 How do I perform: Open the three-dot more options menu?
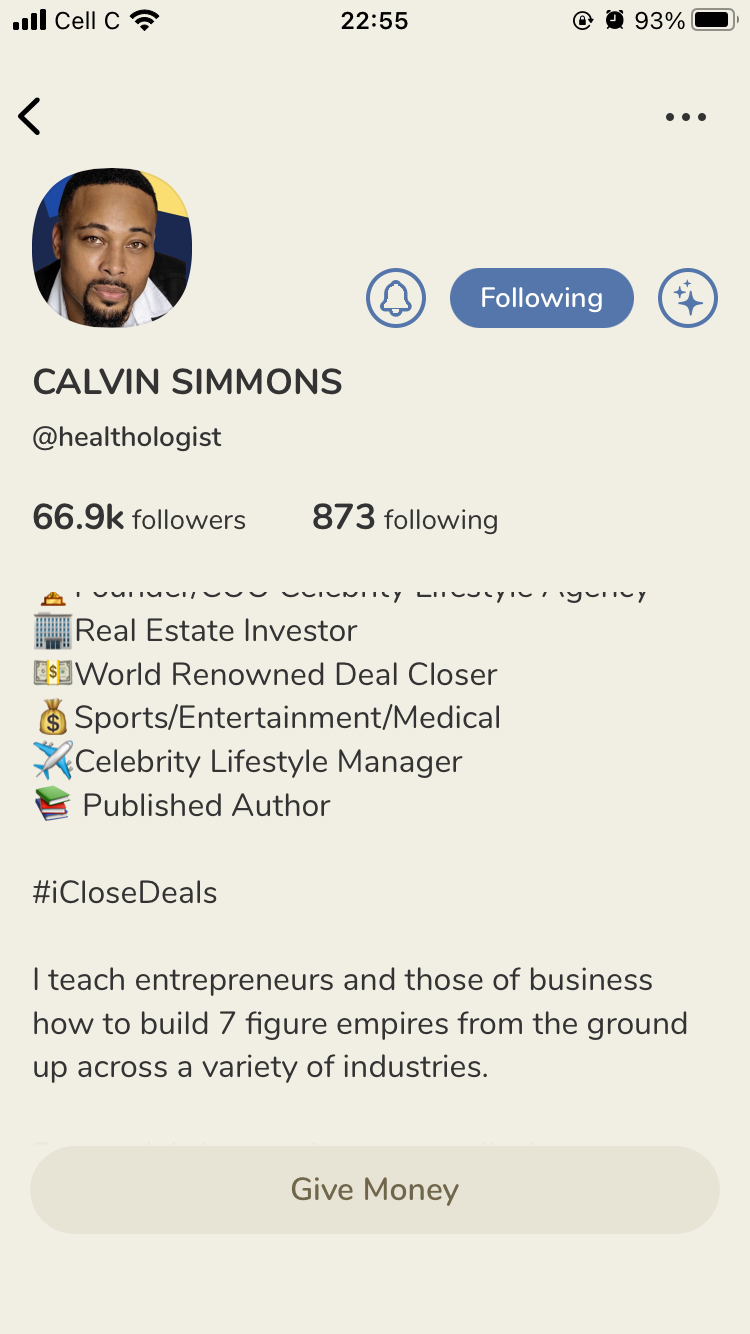tap(686, 117)
